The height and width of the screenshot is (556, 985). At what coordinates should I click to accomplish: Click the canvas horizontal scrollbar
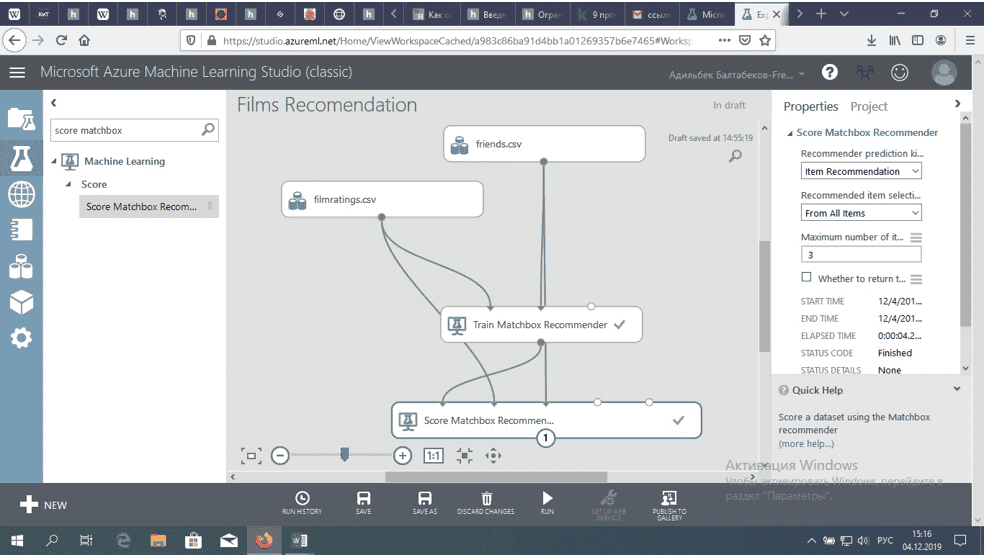coord(496,477)
